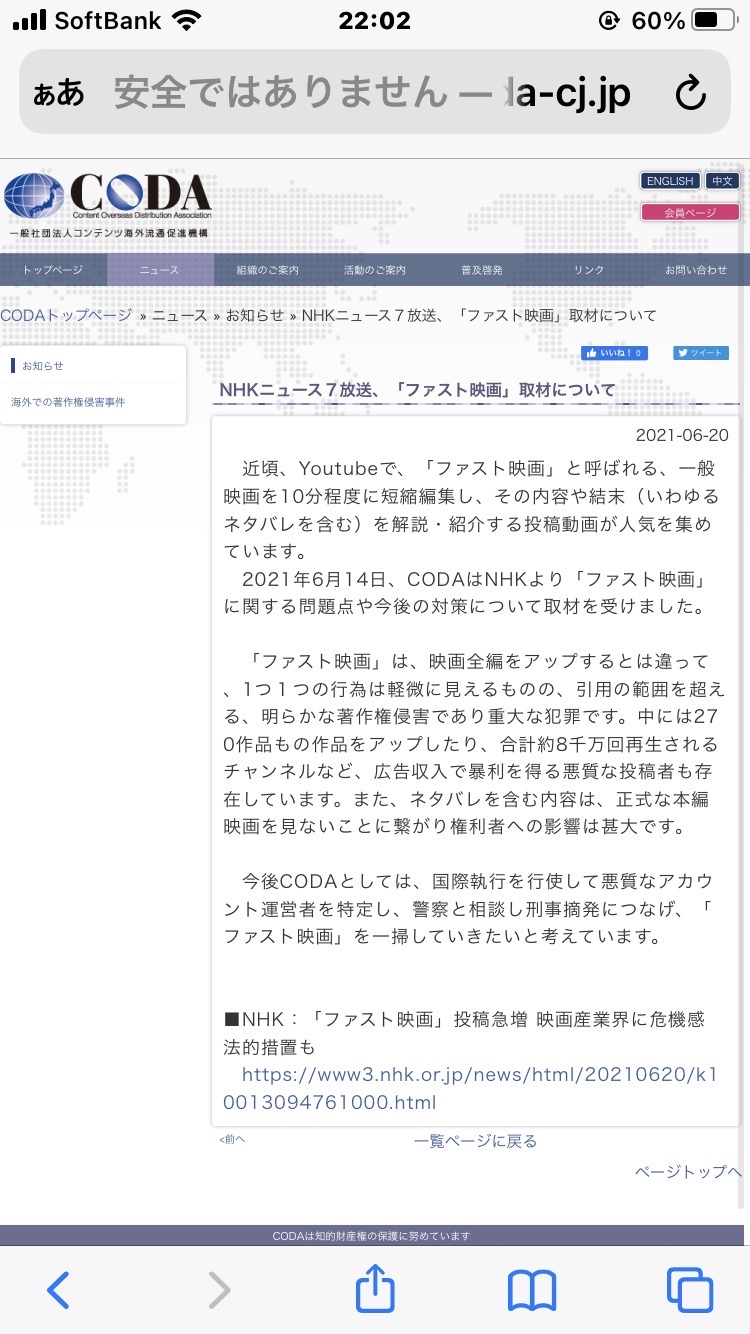750x1334 pixels.
Task: Click the ニュース breadcrumb link
Action: tap(180, 315)
